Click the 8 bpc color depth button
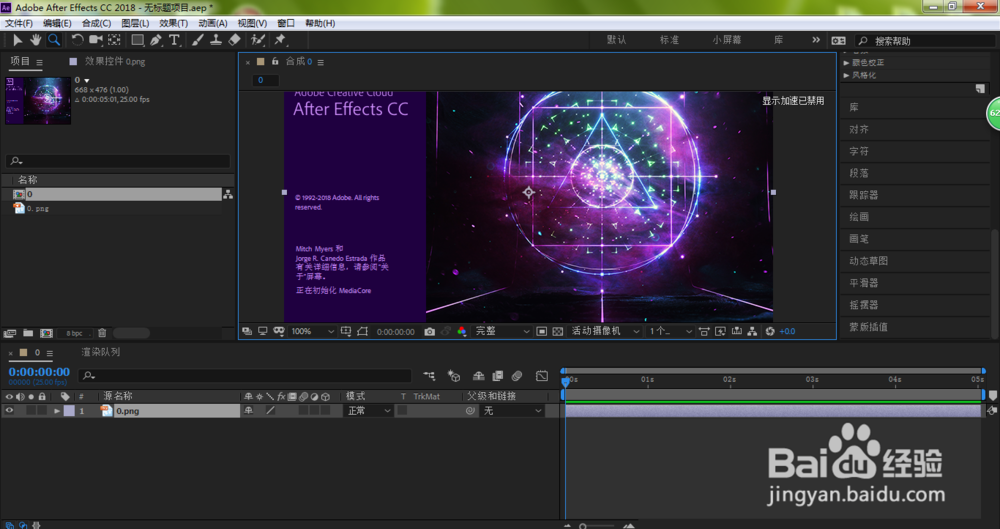 75,333
